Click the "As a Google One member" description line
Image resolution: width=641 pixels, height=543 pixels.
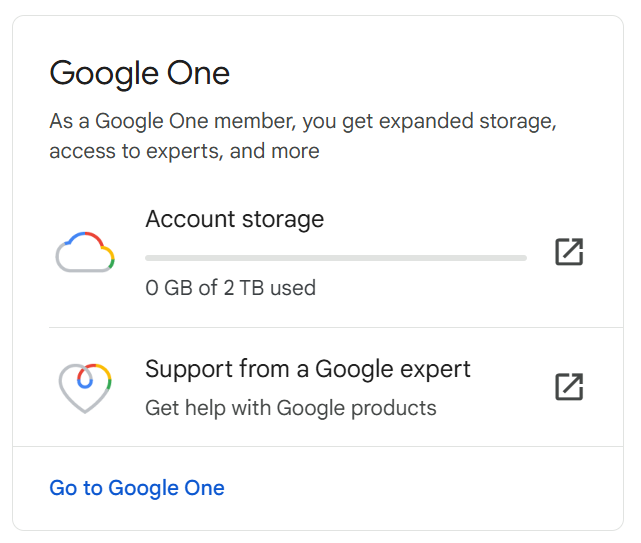click(302, 122)
